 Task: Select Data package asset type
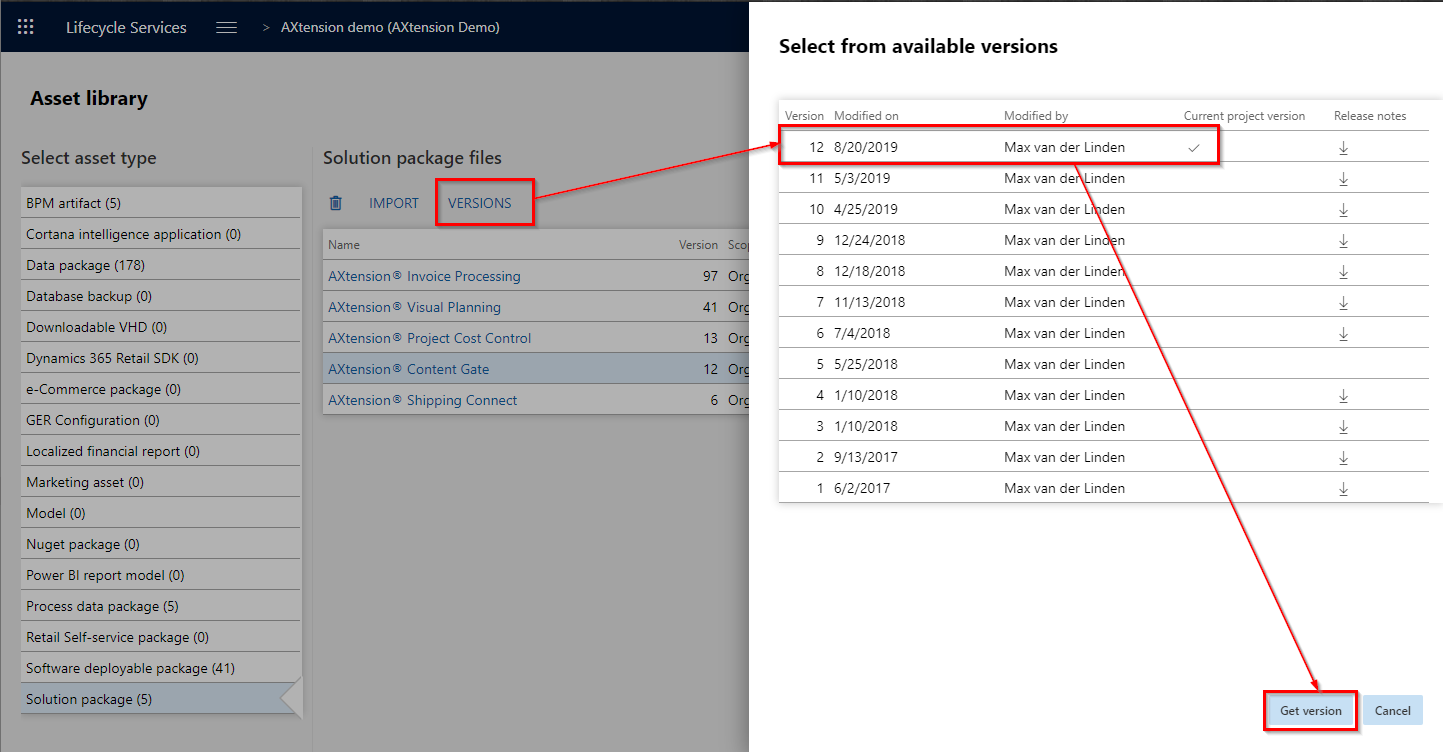pyautogui.click(x=85, y=265)
